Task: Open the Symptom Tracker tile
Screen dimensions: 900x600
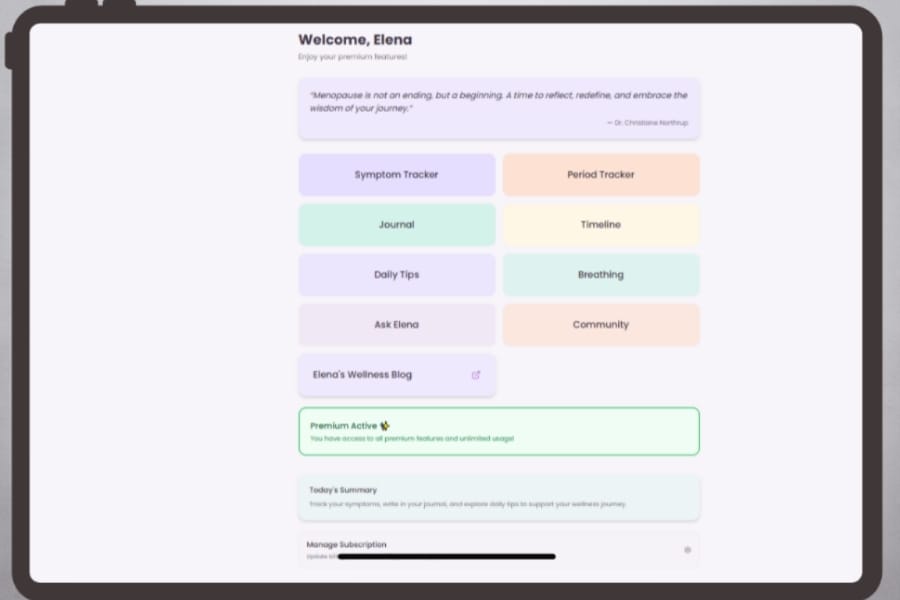Action: (x=397, y=175)
